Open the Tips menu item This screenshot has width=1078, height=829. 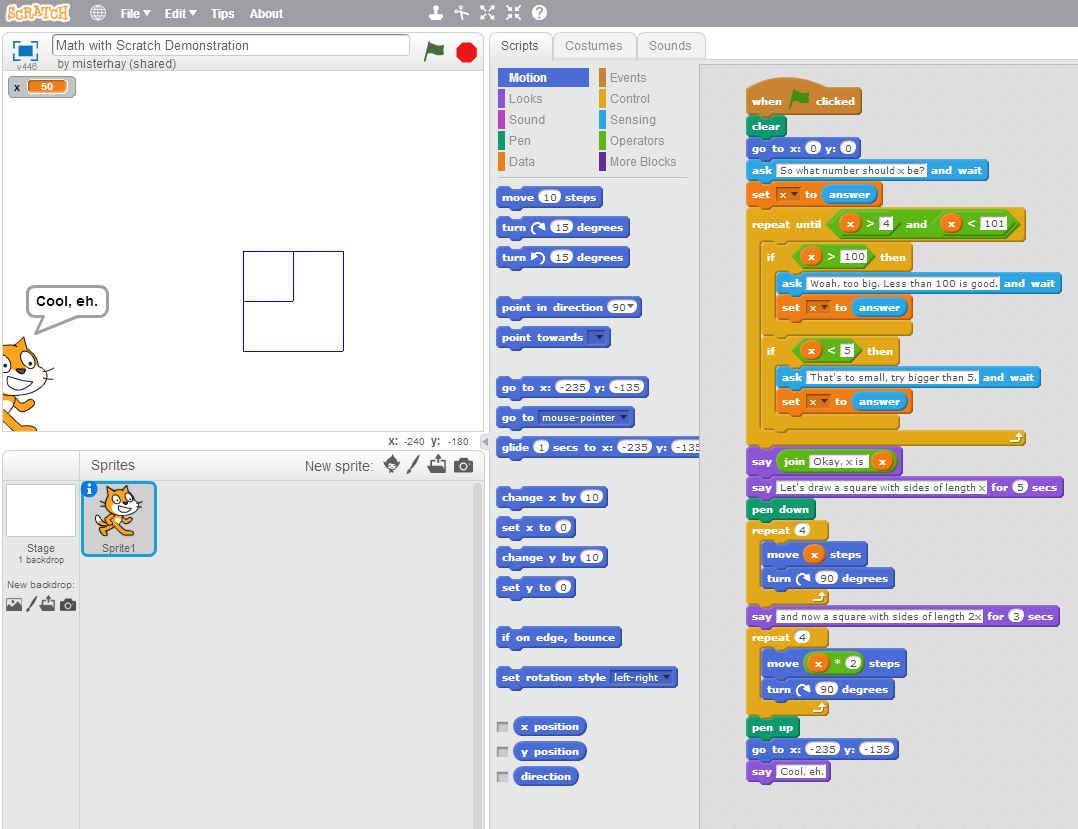222,13
